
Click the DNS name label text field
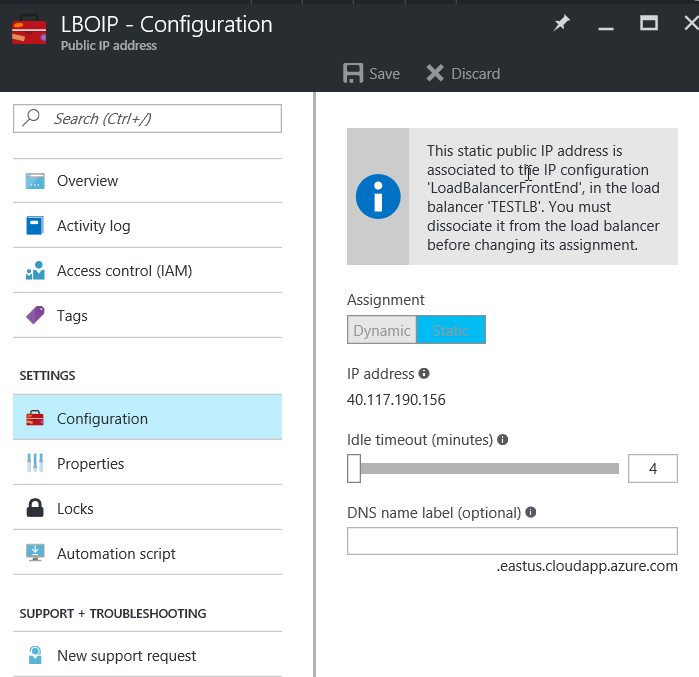pyautogui.click(x=512, y=541)
